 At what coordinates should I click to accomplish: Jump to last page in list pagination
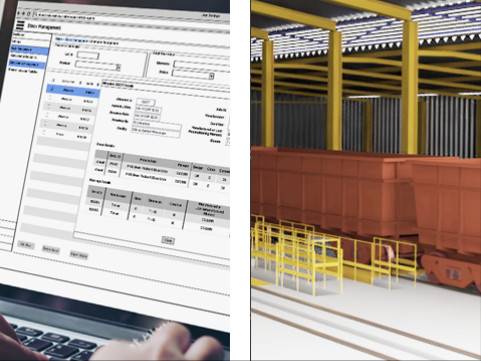(98, 84)
